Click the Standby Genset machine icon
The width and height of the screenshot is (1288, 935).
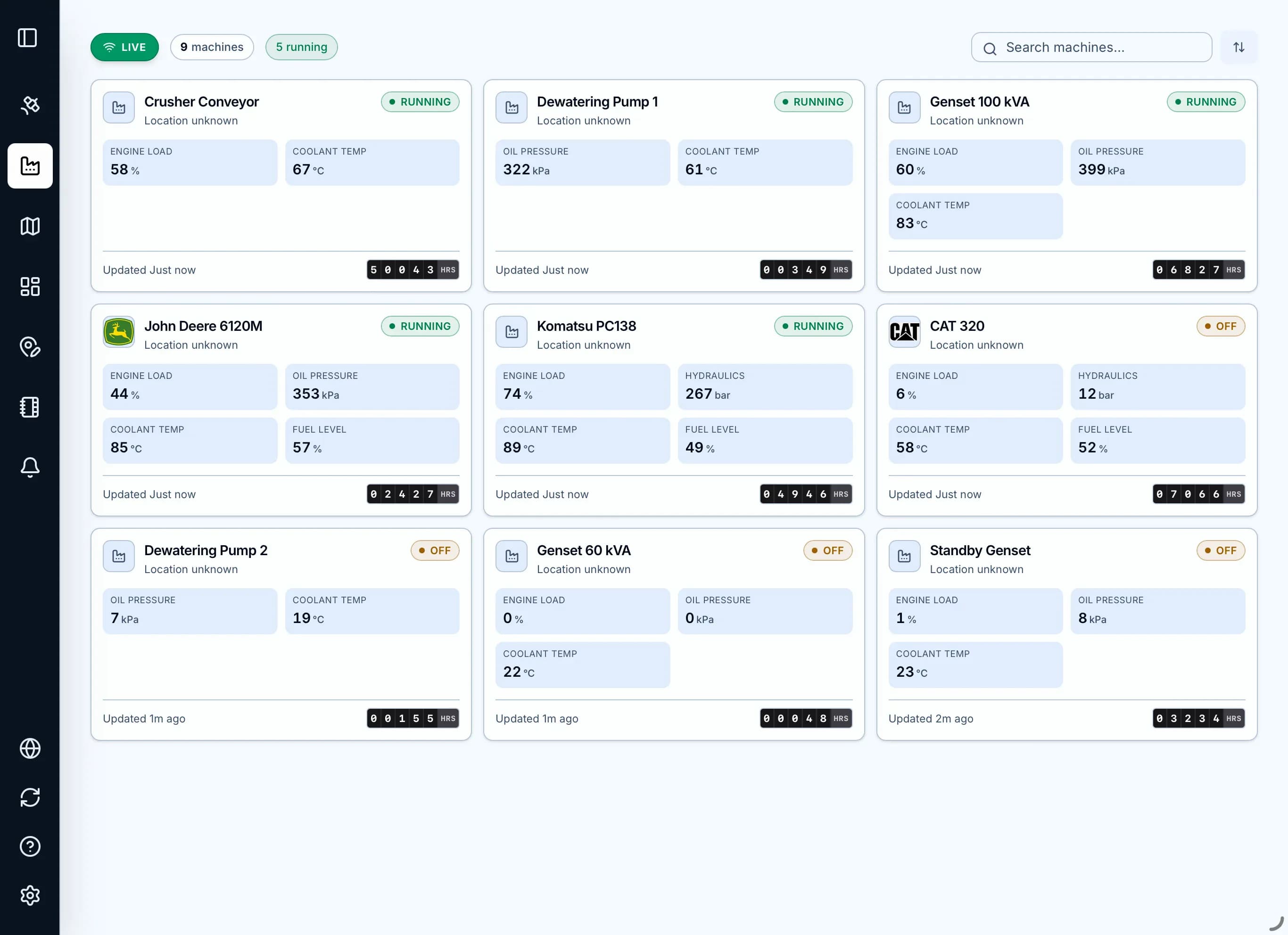(x=904, y=556)
